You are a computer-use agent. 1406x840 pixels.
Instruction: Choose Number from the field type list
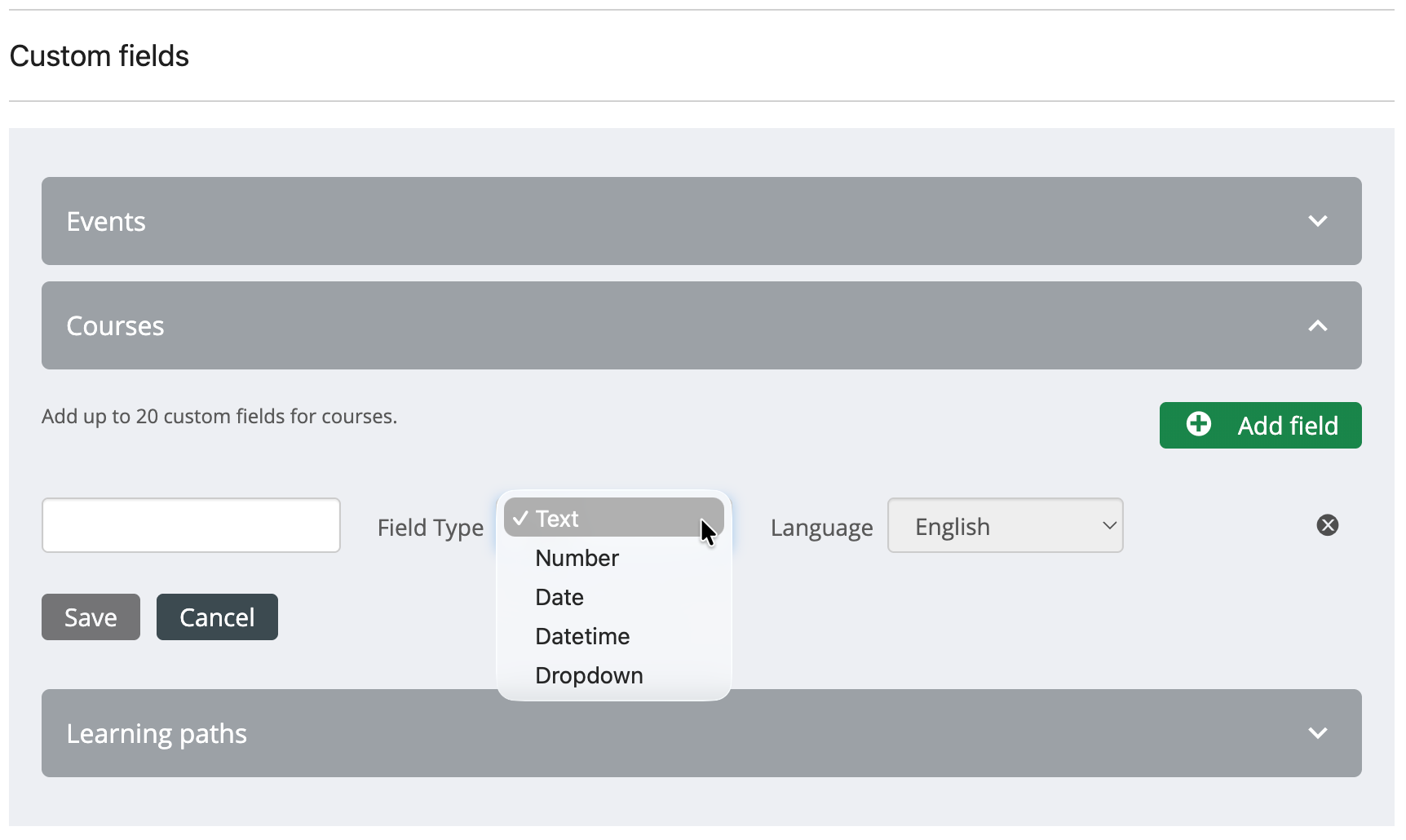click(577, 559)
